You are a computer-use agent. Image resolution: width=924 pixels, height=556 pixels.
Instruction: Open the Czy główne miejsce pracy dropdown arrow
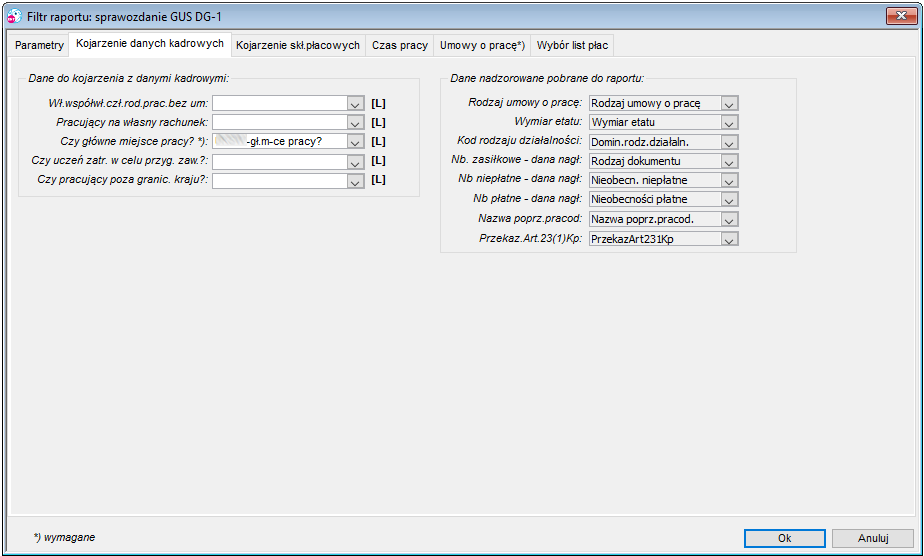tap(355, 141)
